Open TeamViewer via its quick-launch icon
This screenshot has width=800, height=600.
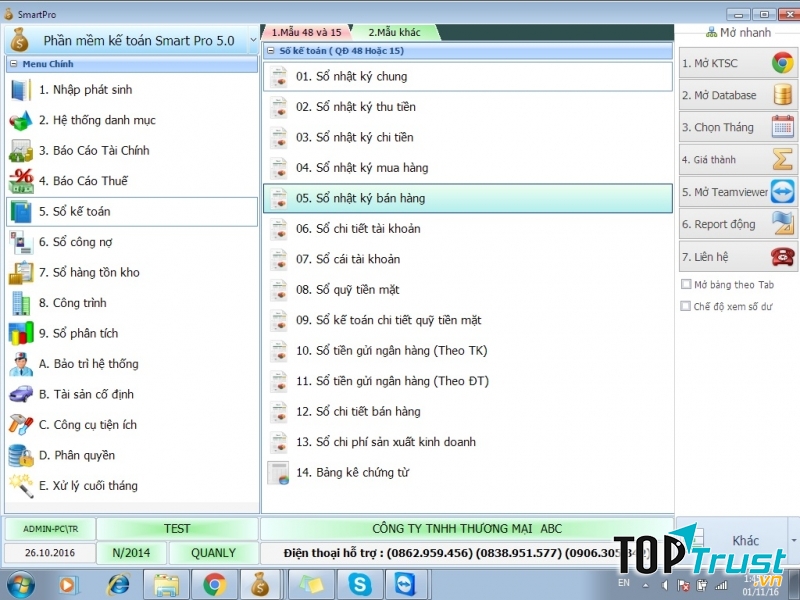[783, 192]
